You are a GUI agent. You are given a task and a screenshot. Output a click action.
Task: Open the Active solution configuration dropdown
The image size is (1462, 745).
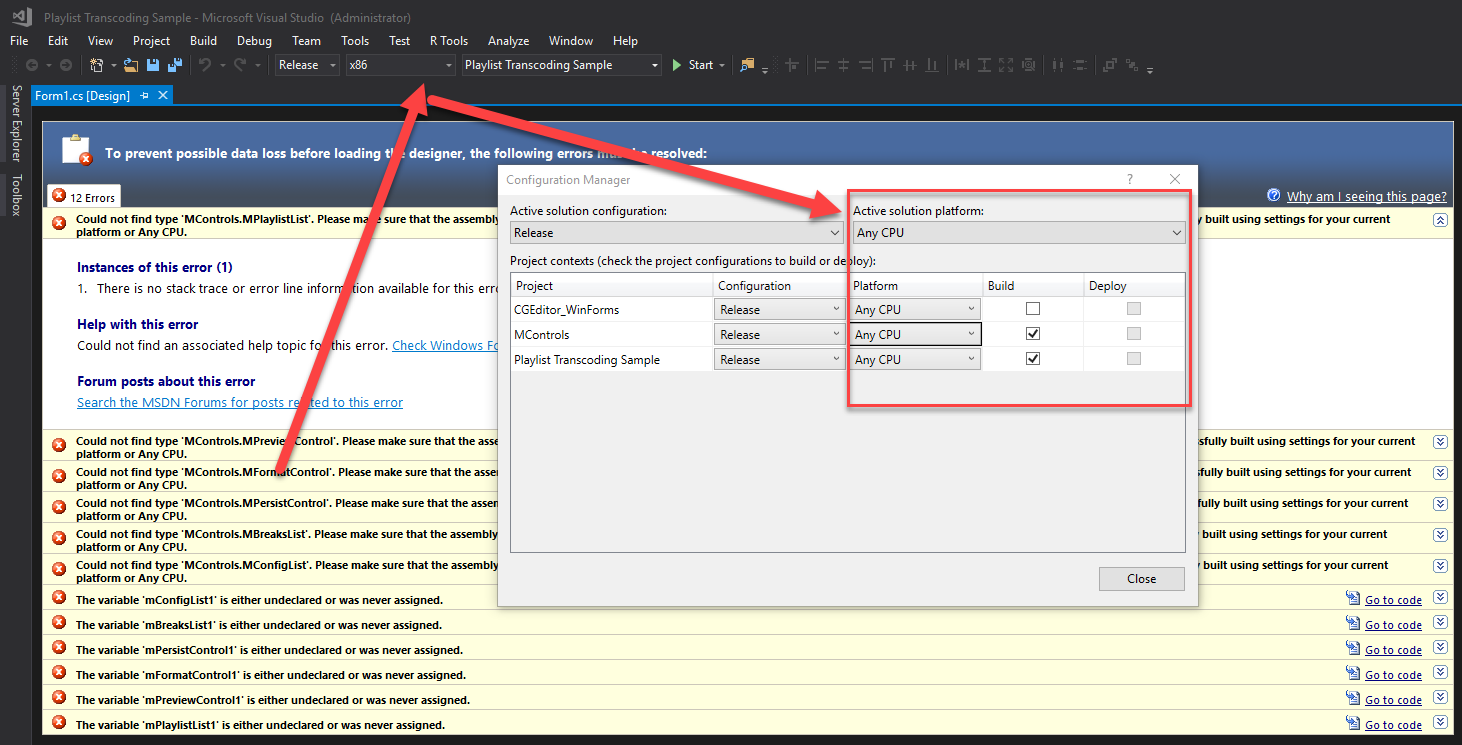tap(677, 232)
